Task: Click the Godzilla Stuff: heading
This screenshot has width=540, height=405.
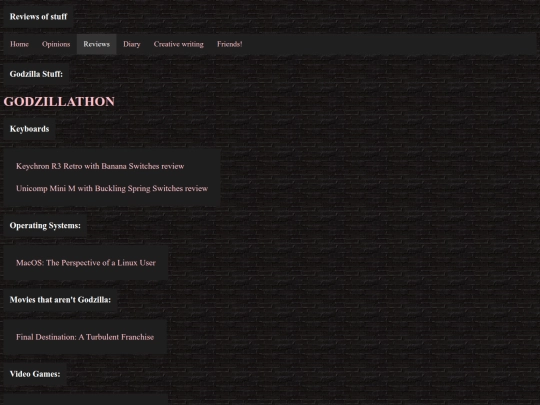Action: click(36, 74)
